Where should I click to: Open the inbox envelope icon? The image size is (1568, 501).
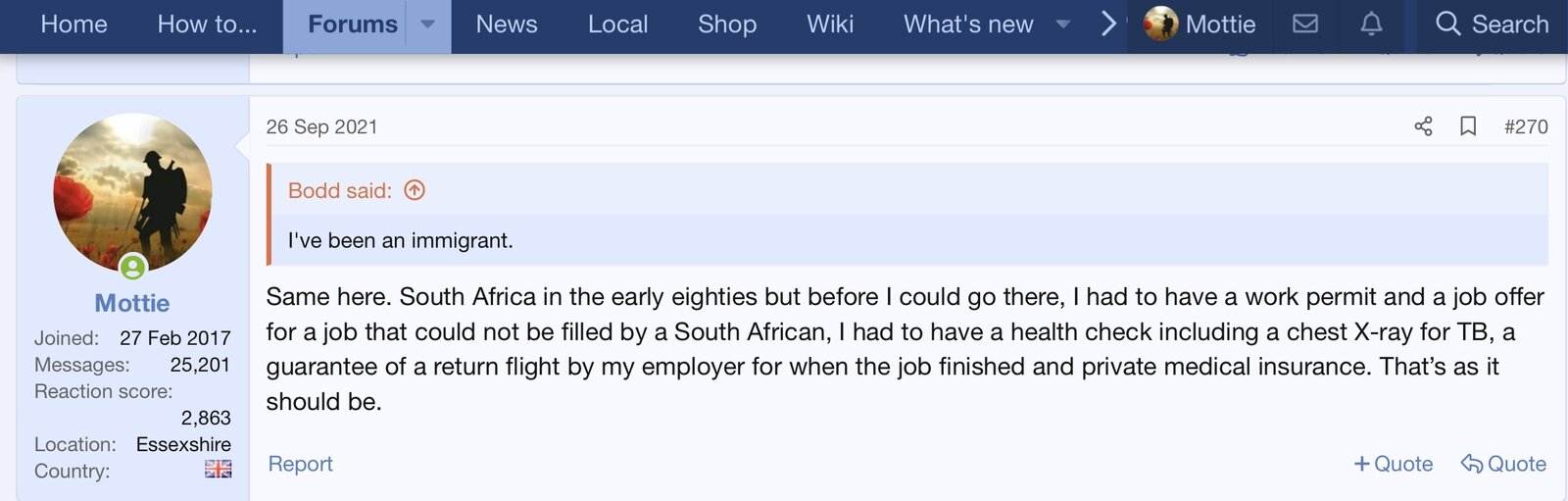(x=1305, y=25)
